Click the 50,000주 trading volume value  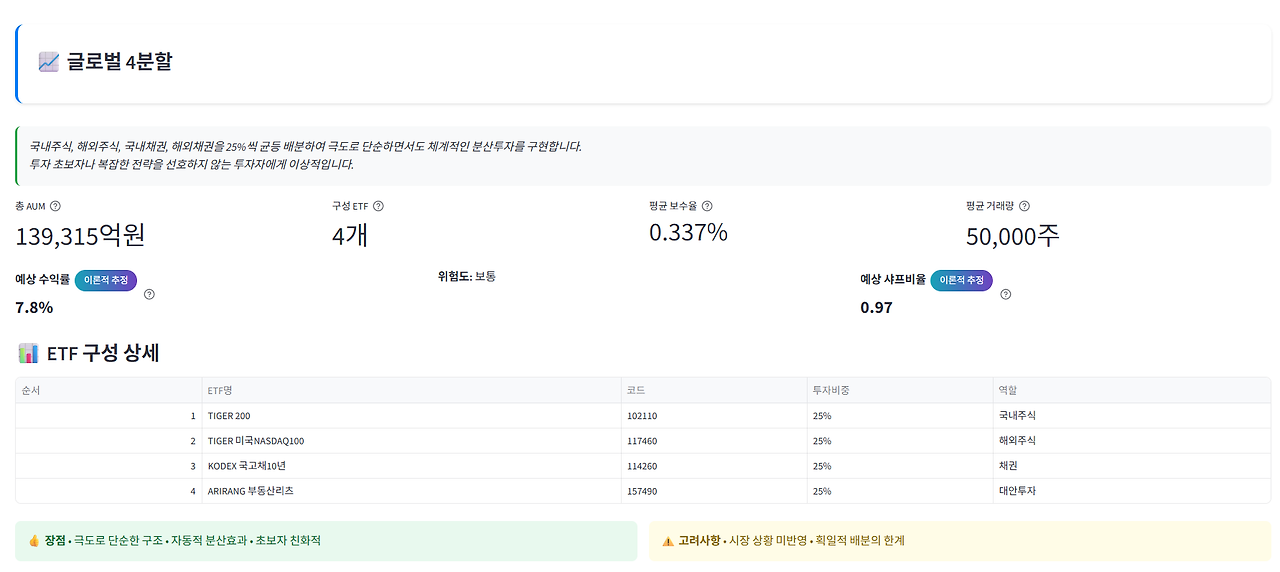[1013, 236]
